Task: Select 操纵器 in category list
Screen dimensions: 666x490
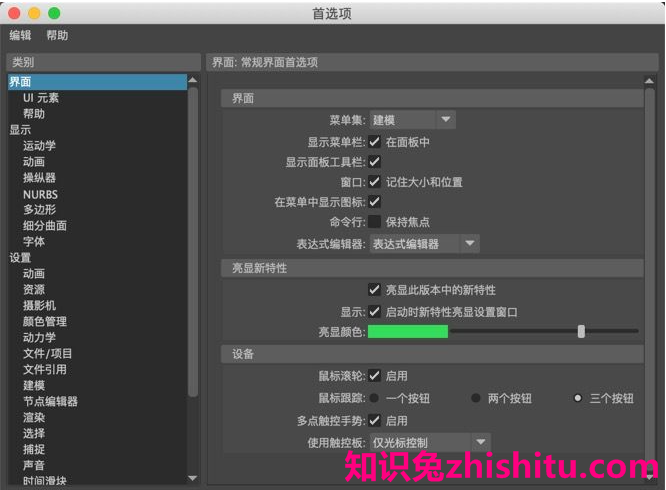Action: click(39, 178)
